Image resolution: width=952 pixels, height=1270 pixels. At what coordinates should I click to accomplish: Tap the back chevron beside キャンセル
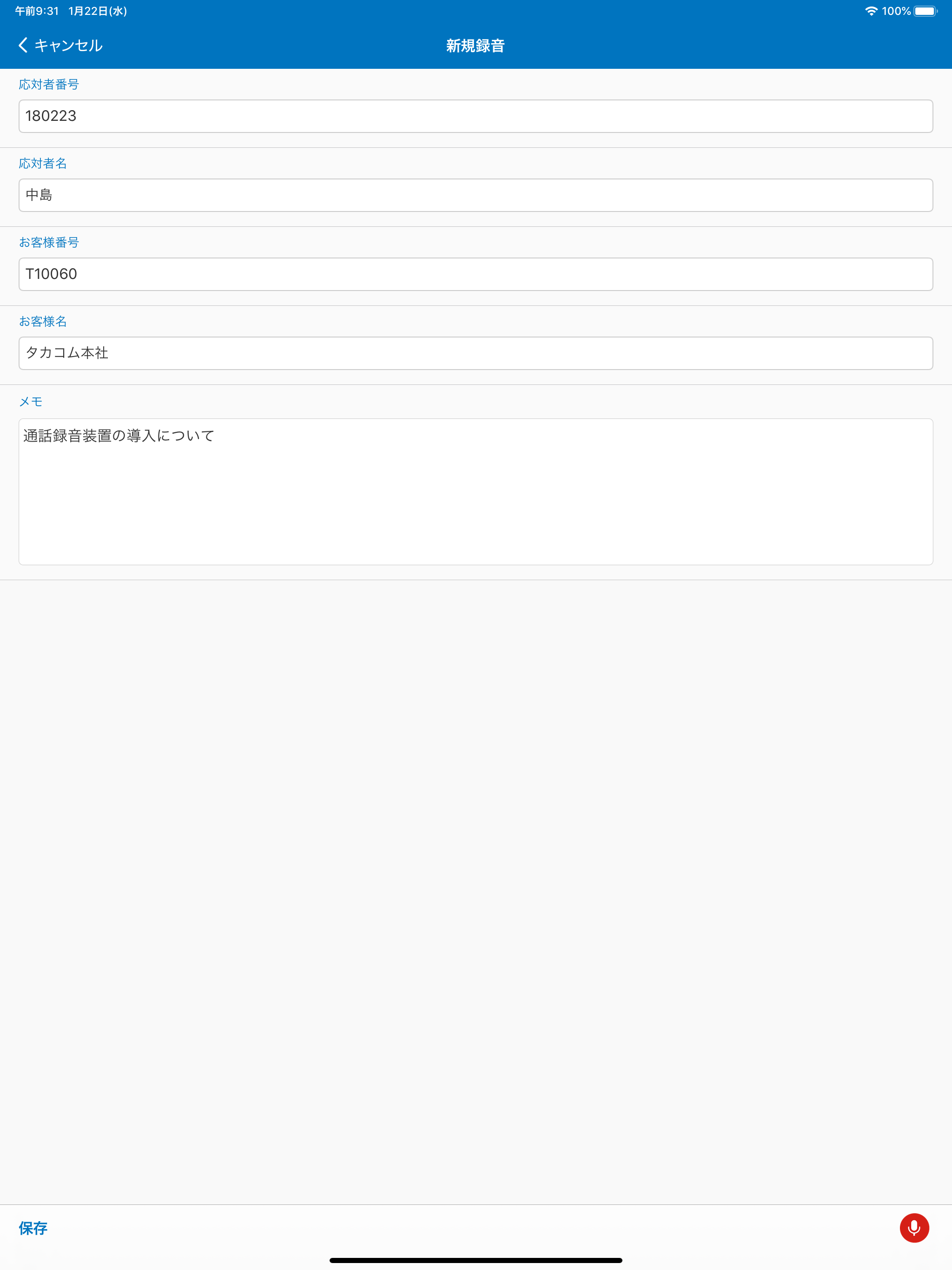click(x=23, y=46)
